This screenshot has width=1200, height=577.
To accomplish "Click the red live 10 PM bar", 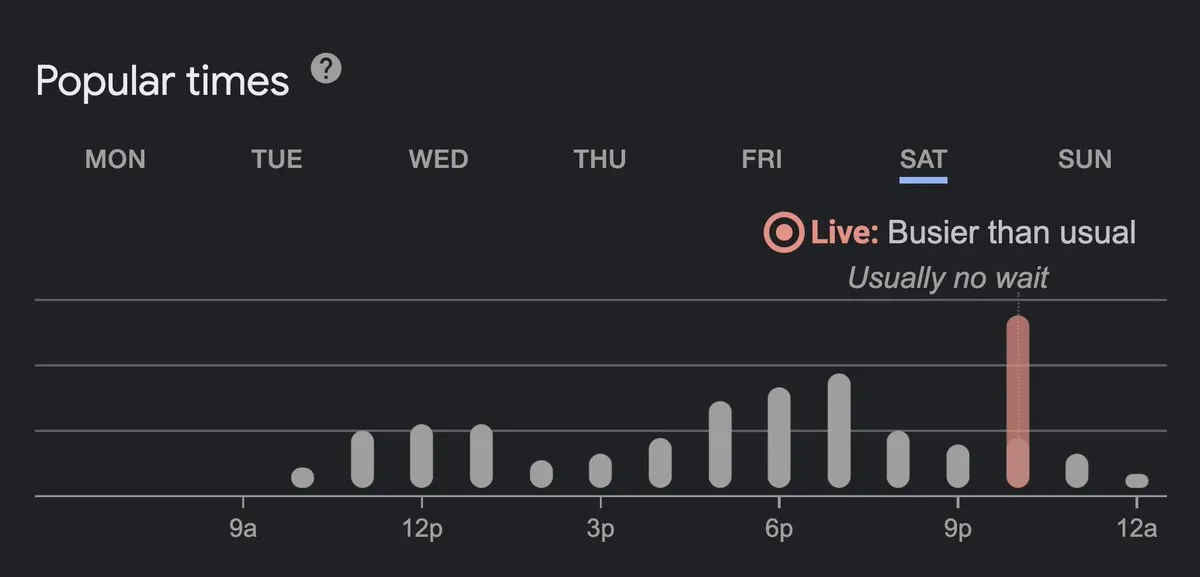I will pos(1017,401).
